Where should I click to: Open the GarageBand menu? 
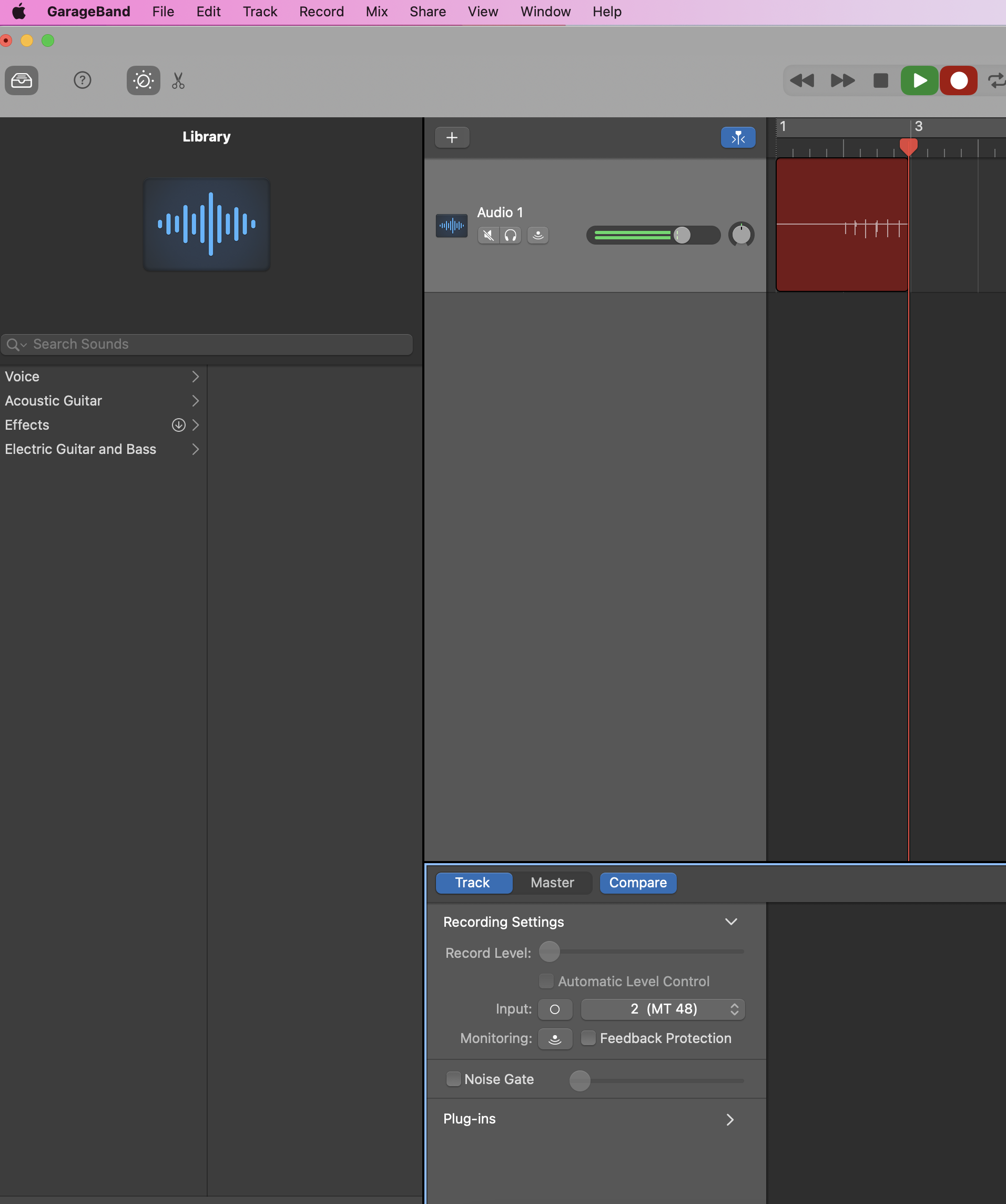point(88,12)
